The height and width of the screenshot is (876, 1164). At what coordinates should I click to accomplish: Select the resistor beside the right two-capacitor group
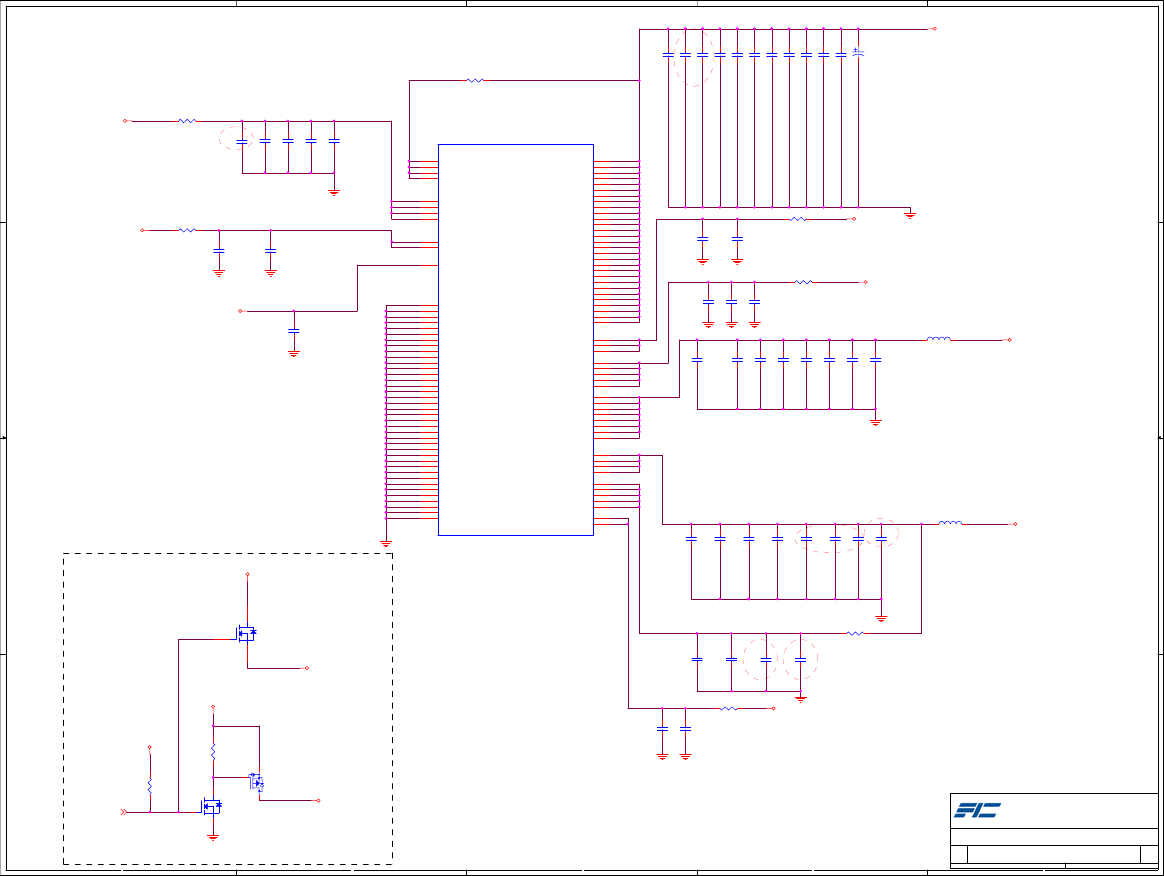pyautogui.click(x=798, y=219)
